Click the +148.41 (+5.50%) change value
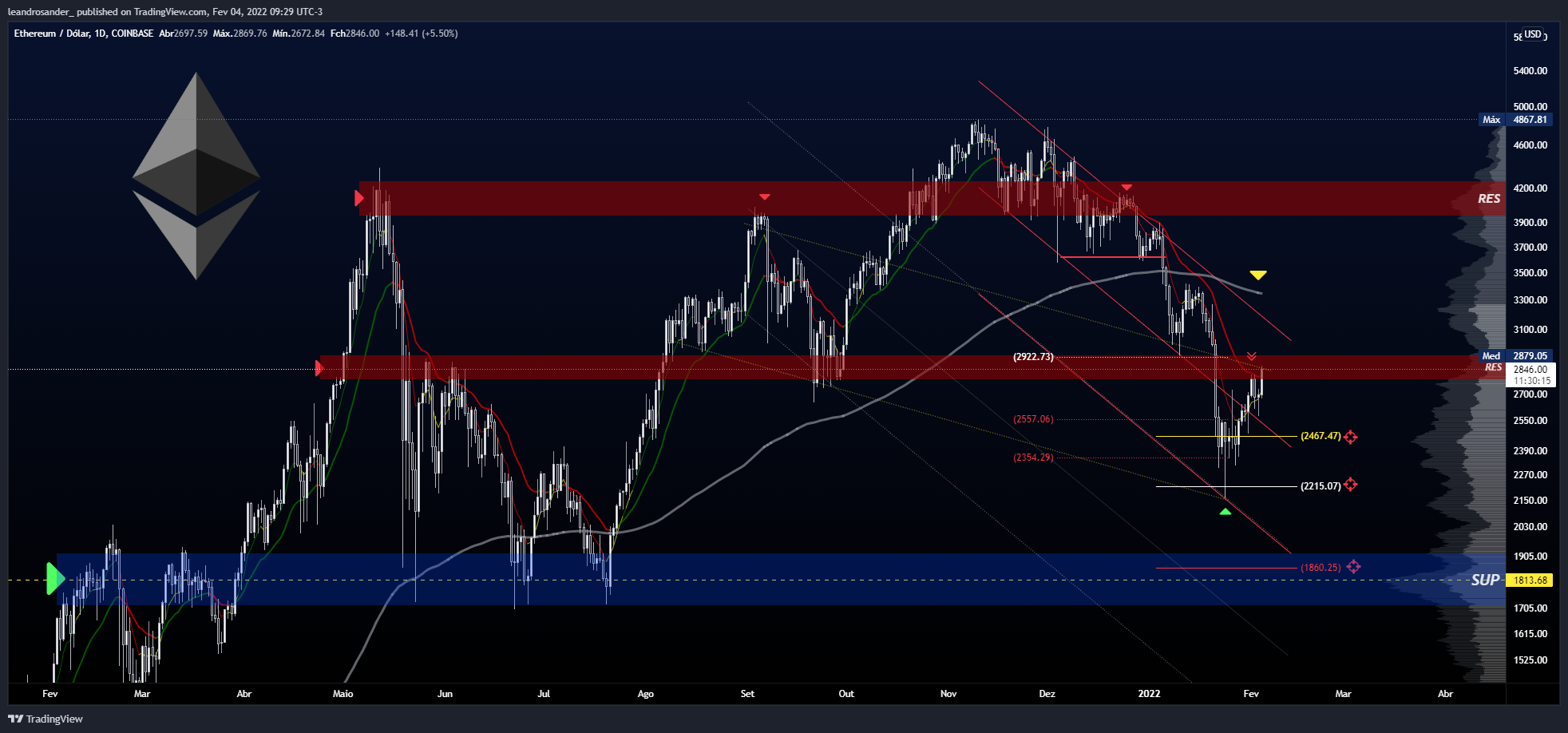The height and width of the screenshot is (733, 1568). [422, 34]
